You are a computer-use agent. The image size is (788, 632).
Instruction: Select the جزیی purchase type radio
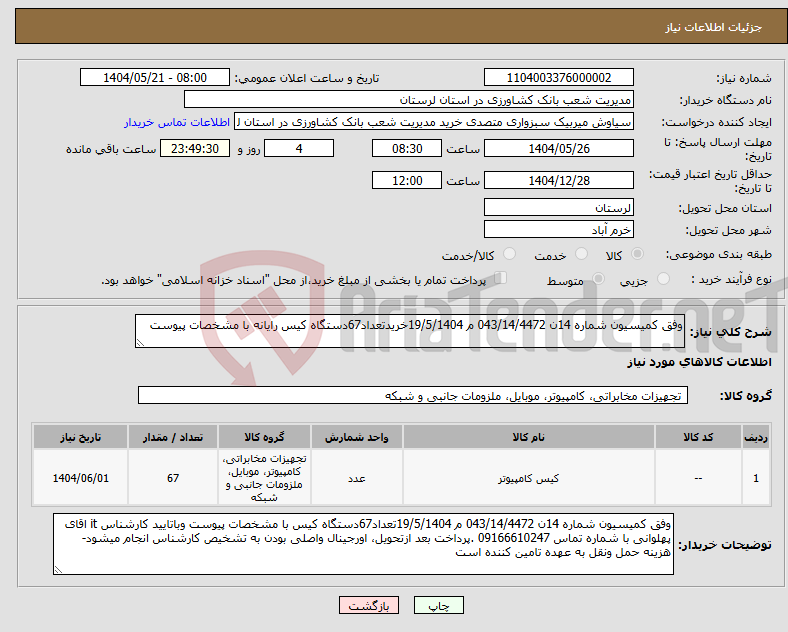(663, 279)
